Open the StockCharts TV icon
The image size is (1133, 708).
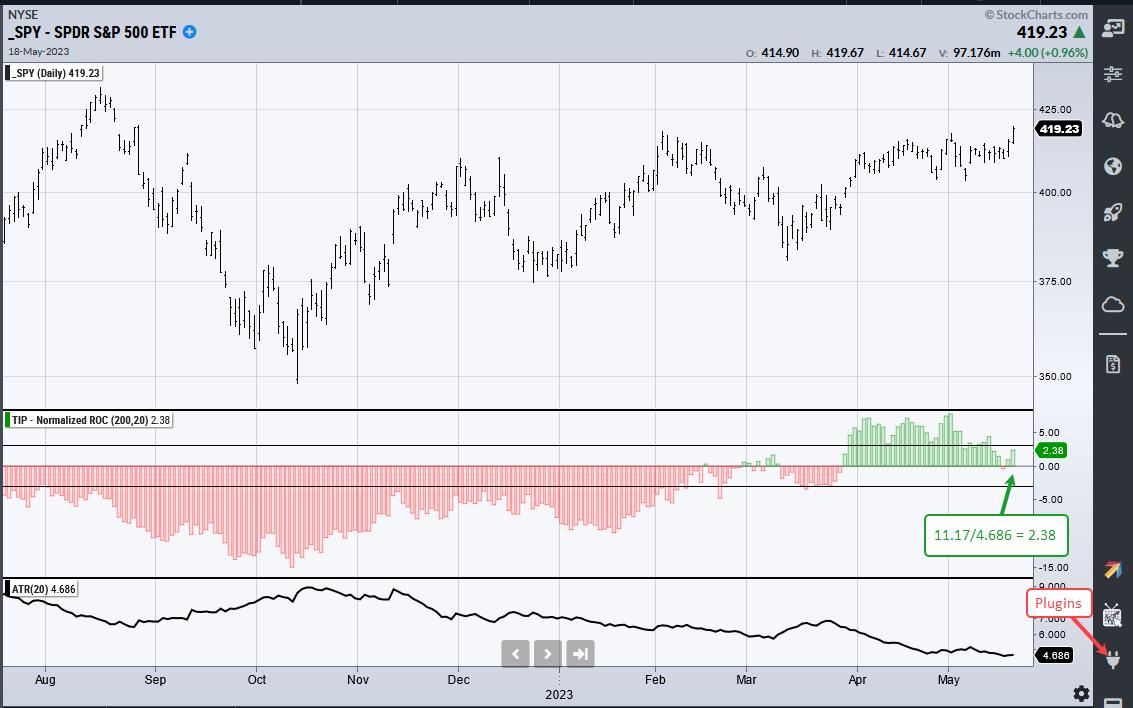pyautogui.click(x=1112, y=614)
